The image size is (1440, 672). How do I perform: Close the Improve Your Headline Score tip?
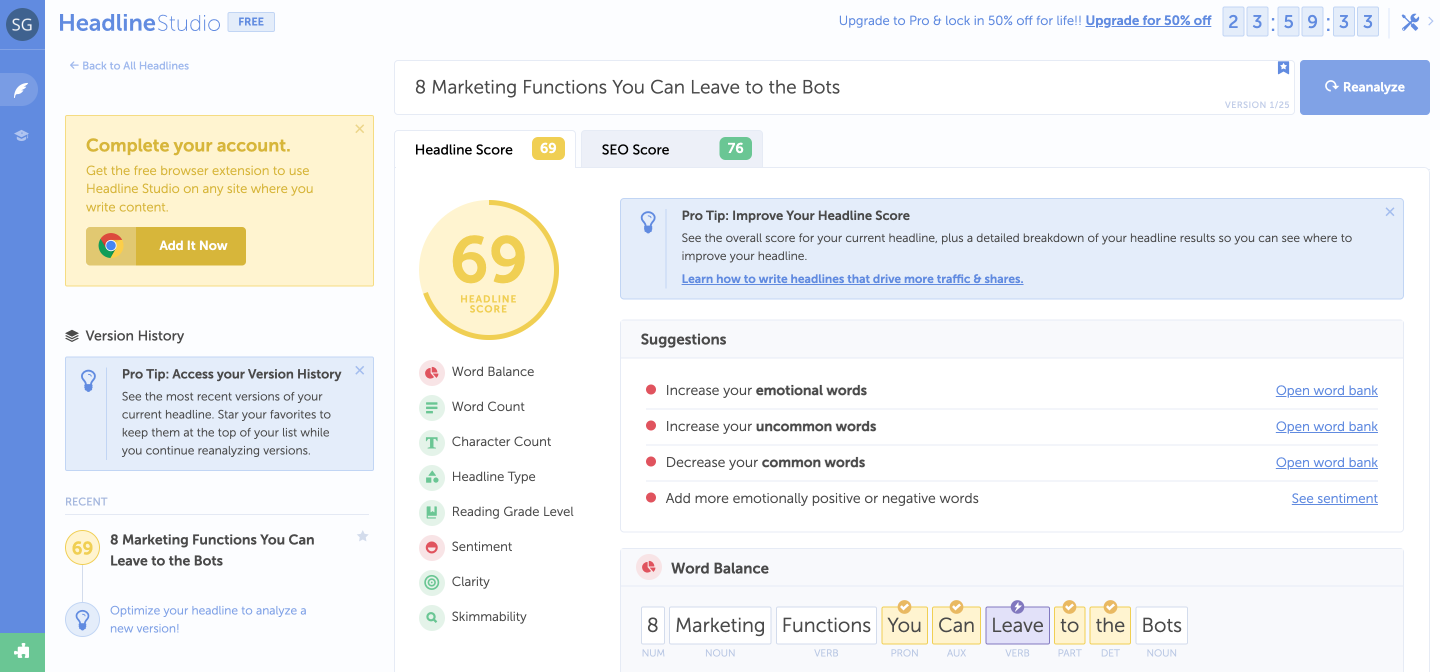pyautogui.click(x=1390, y=212)
